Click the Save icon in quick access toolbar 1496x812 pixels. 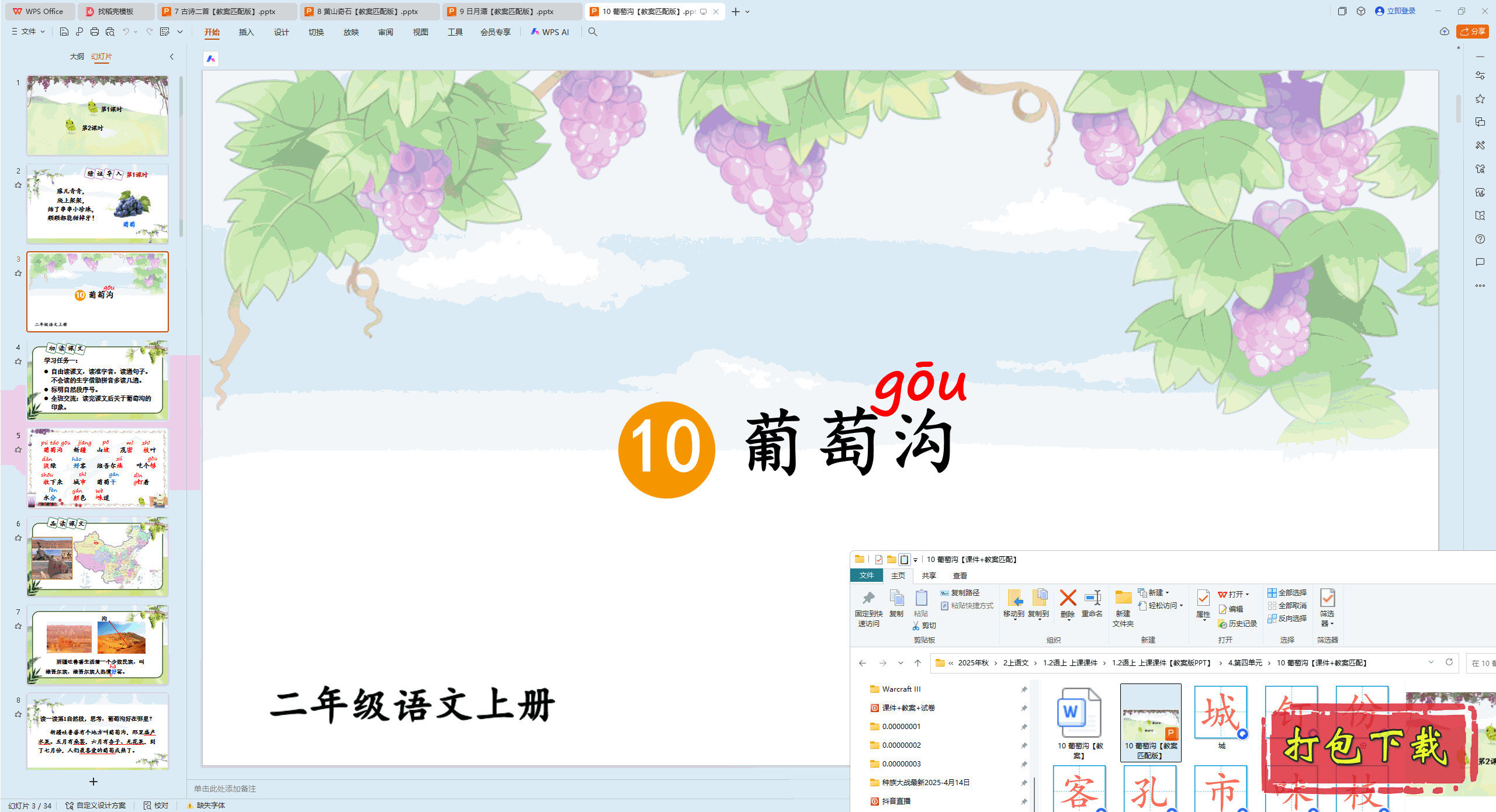[64, 32]
